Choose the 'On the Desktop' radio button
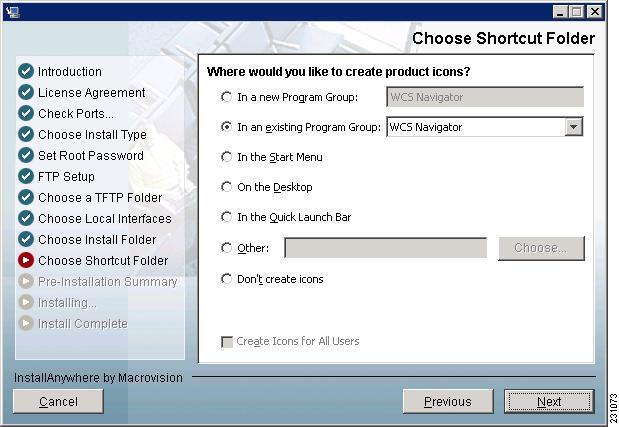 [x=227, y=187]
